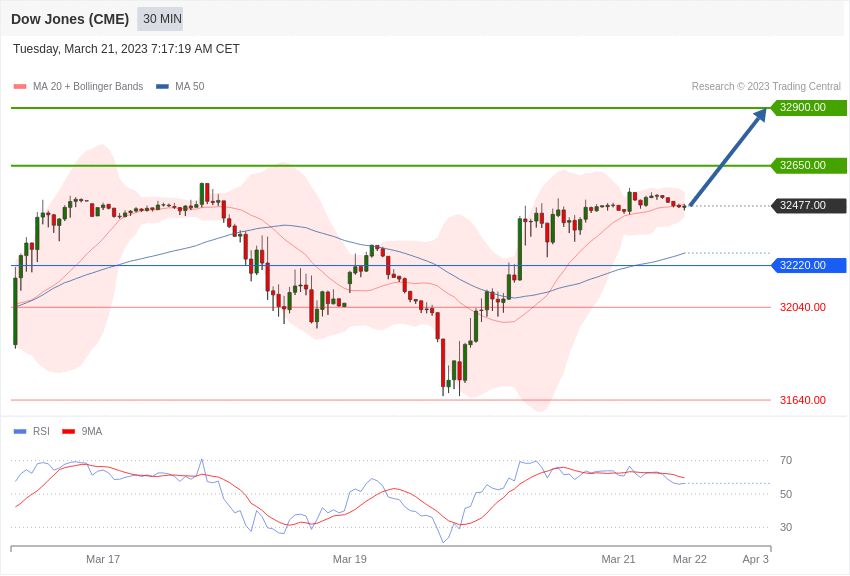Click the 32477.00 current price tag
The width and height of the screenshot is (850, 576).
click(809, 205)
